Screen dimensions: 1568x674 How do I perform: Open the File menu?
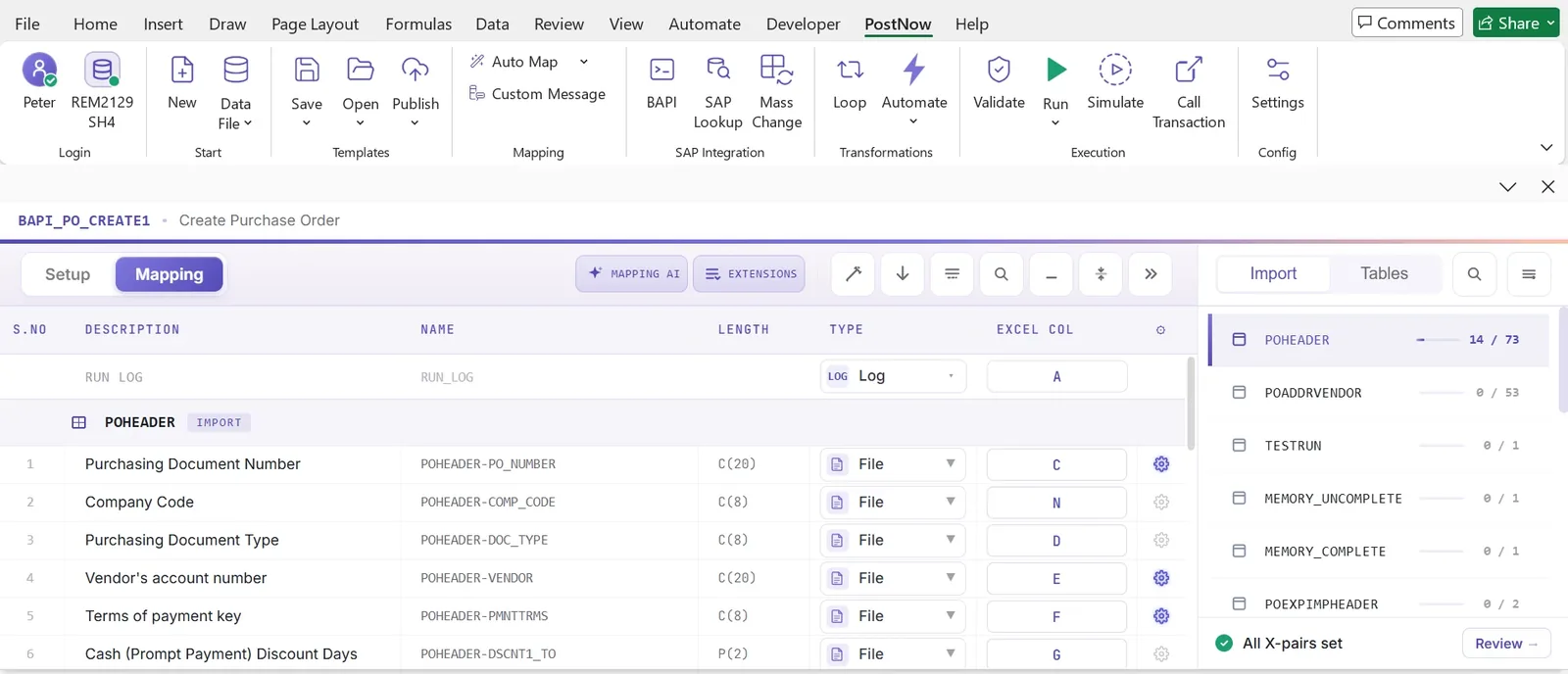click(27, 24)
